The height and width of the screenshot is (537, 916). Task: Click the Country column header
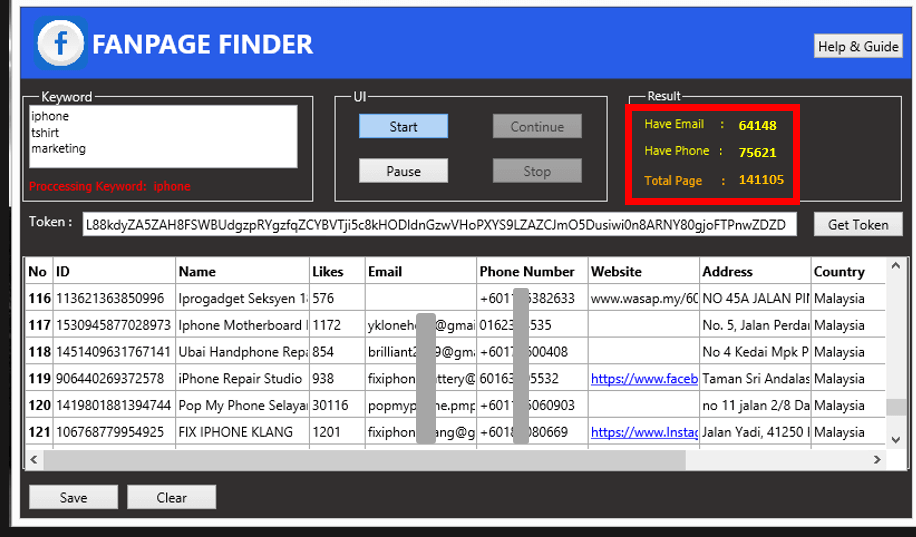[848, 272]
